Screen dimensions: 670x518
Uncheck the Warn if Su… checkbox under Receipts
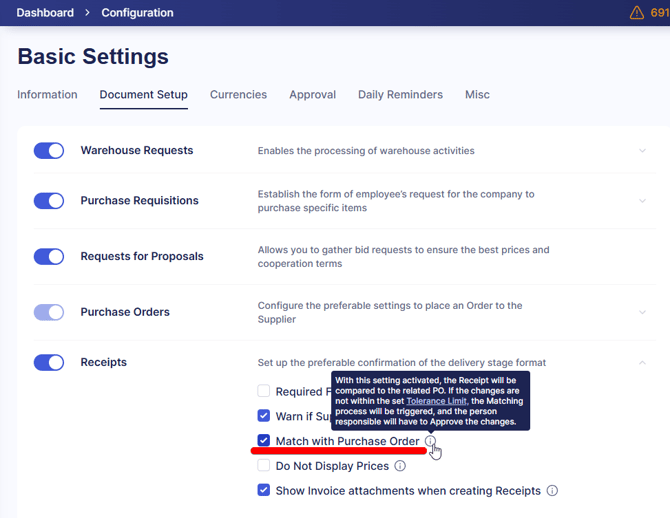pyautogui.click(x=264, y=415)
